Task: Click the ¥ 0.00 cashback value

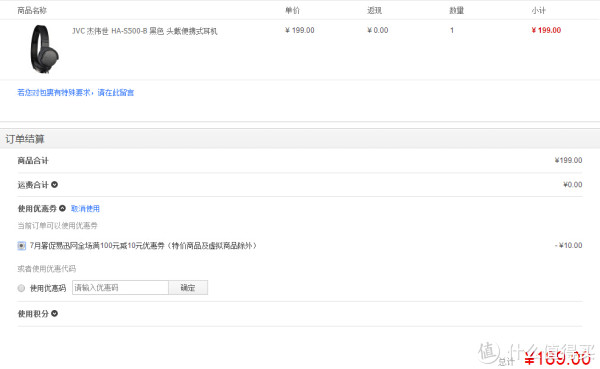Action: (x=378, y=30)
